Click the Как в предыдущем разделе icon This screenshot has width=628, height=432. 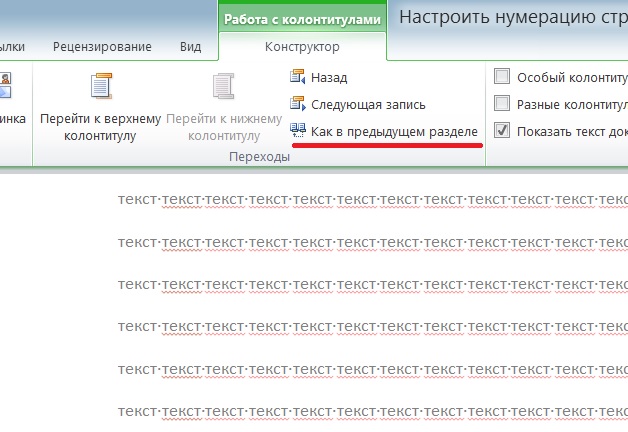(298, 131)
